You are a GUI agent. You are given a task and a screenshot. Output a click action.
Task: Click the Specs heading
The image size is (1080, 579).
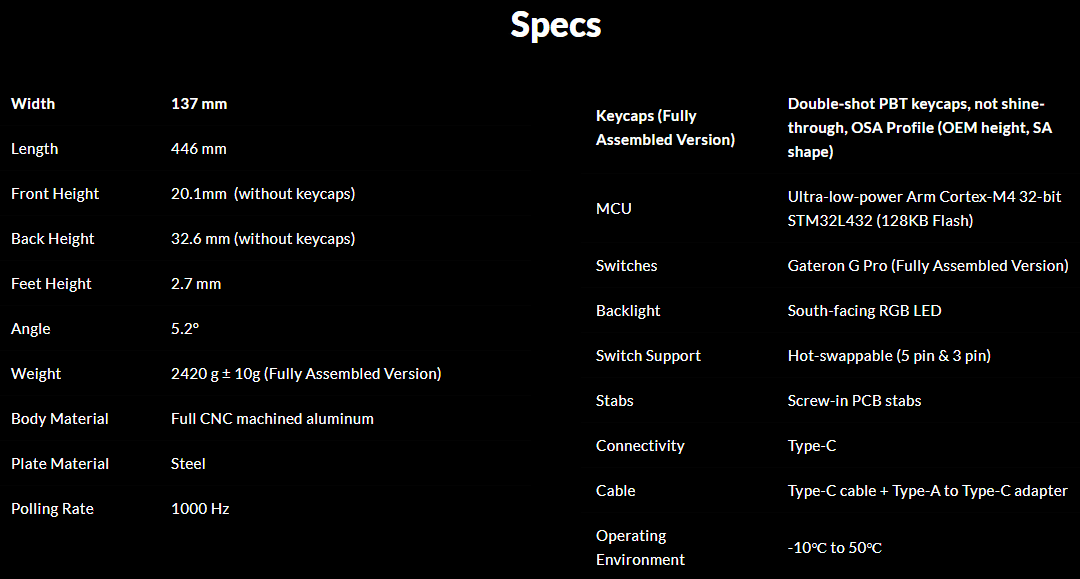click(555, 25)
